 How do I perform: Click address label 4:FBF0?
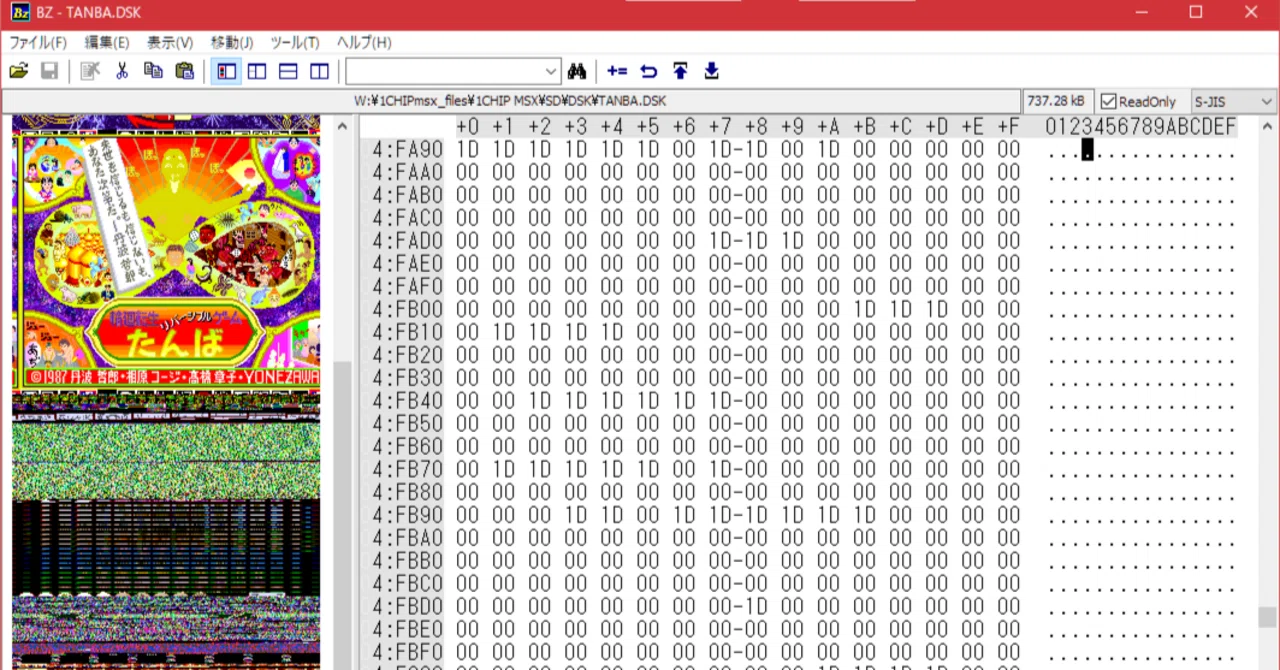point(405,653)
